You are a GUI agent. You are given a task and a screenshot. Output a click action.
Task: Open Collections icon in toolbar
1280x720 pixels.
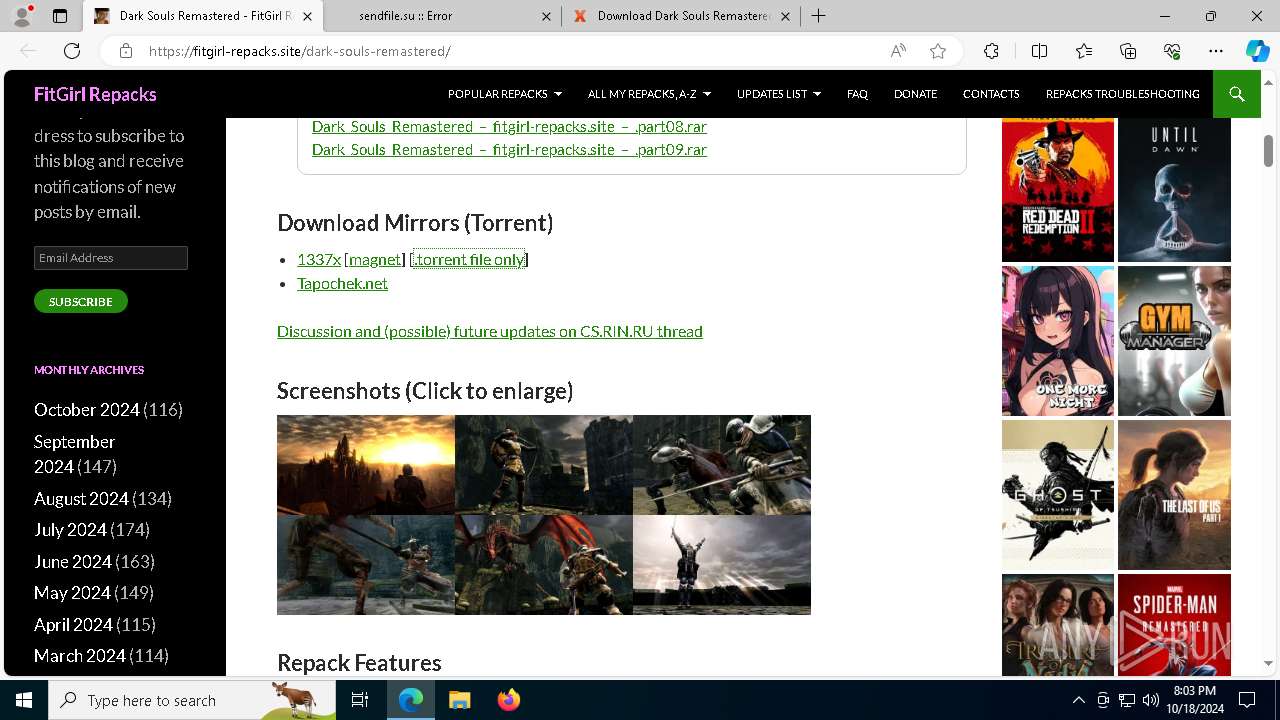tap(1128, 51)
